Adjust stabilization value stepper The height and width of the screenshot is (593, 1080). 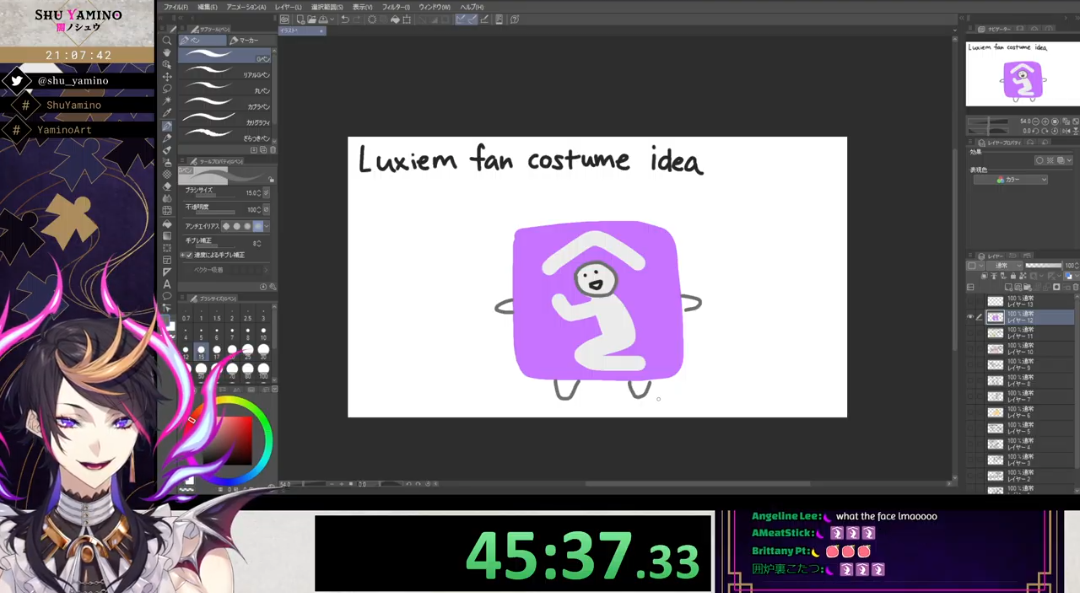tap(259, 243)
